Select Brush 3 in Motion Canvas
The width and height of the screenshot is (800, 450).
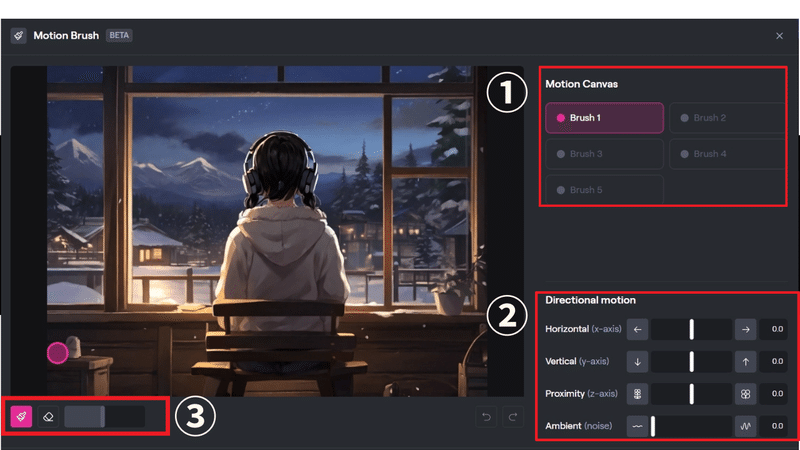click(605, 154)
